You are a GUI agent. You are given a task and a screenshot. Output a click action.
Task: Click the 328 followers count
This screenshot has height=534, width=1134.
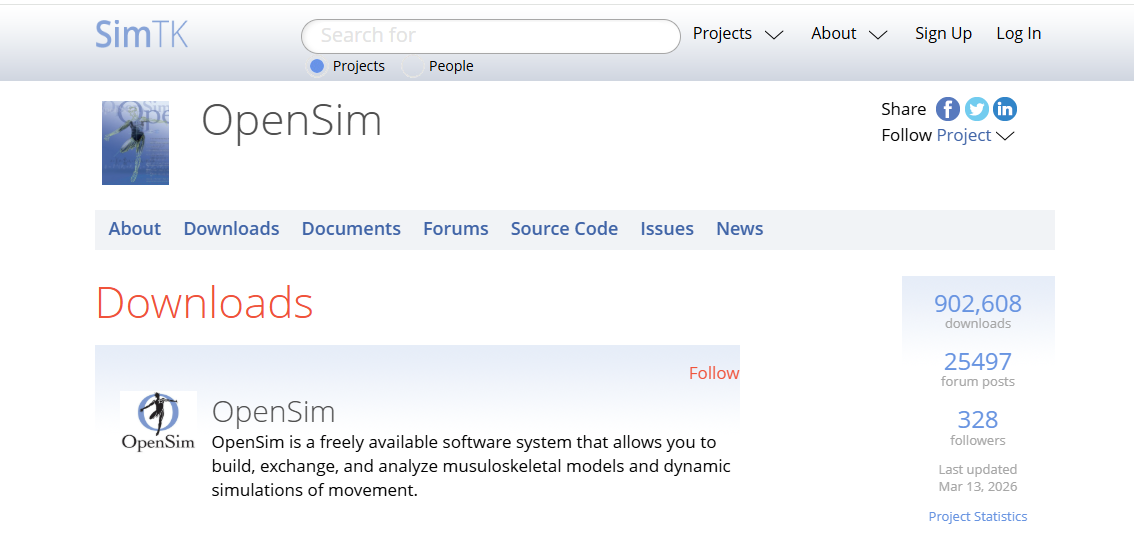pyautogui.click(x=978, y=420)
